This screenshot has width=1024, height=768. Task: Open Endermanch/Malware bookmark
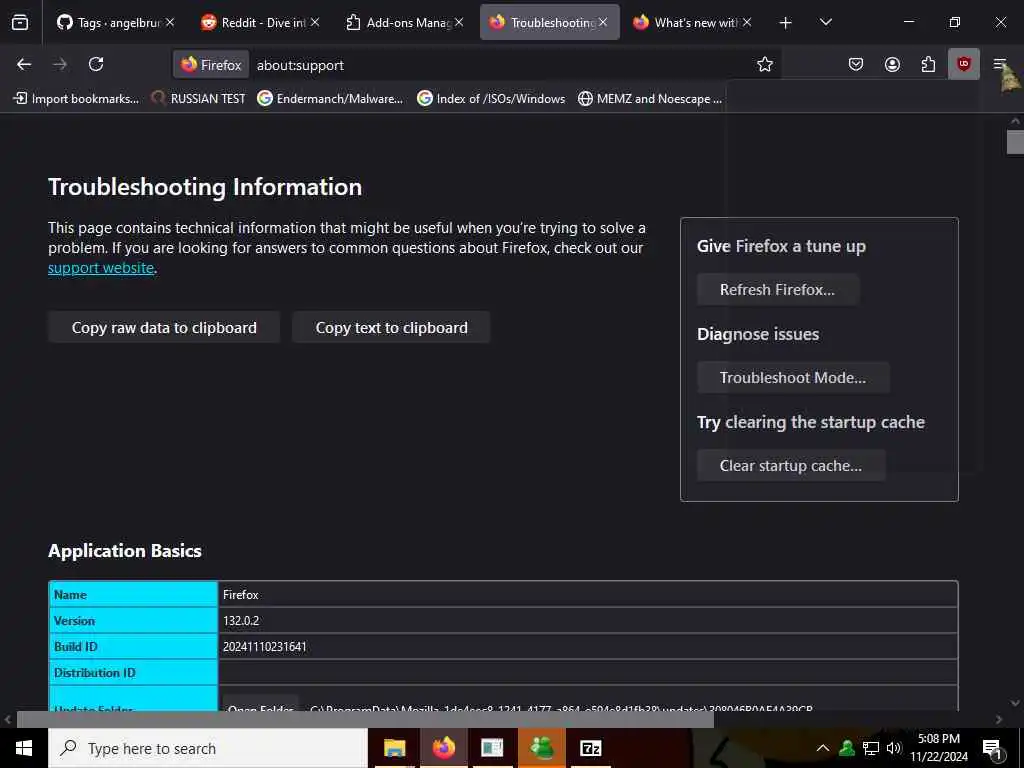pyautogui.click(x=330, y=99)
